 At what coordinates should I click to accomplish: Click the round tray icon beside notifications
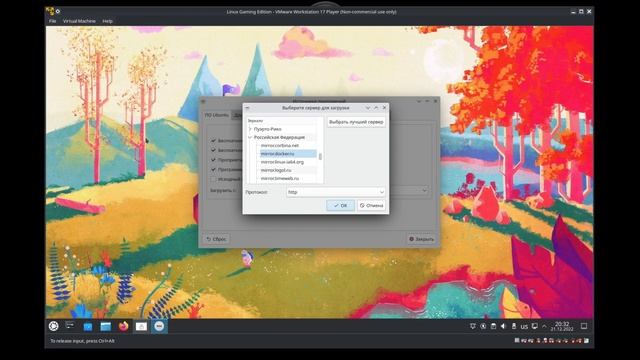483,326
